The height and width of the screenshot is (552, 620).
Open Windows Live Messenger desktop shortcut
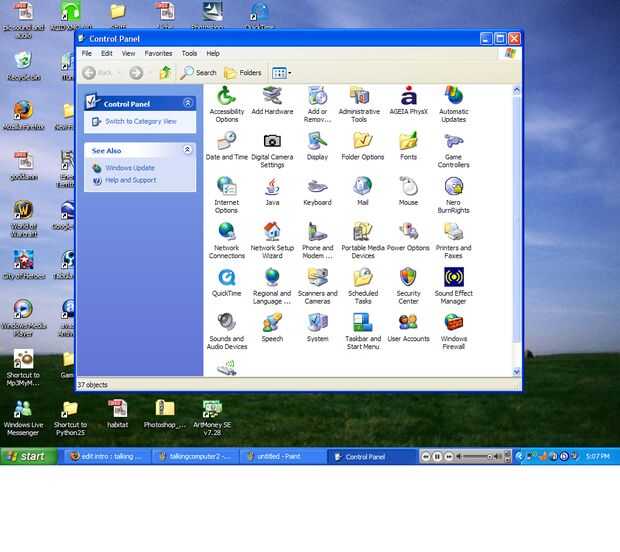(x=23, y=418)
